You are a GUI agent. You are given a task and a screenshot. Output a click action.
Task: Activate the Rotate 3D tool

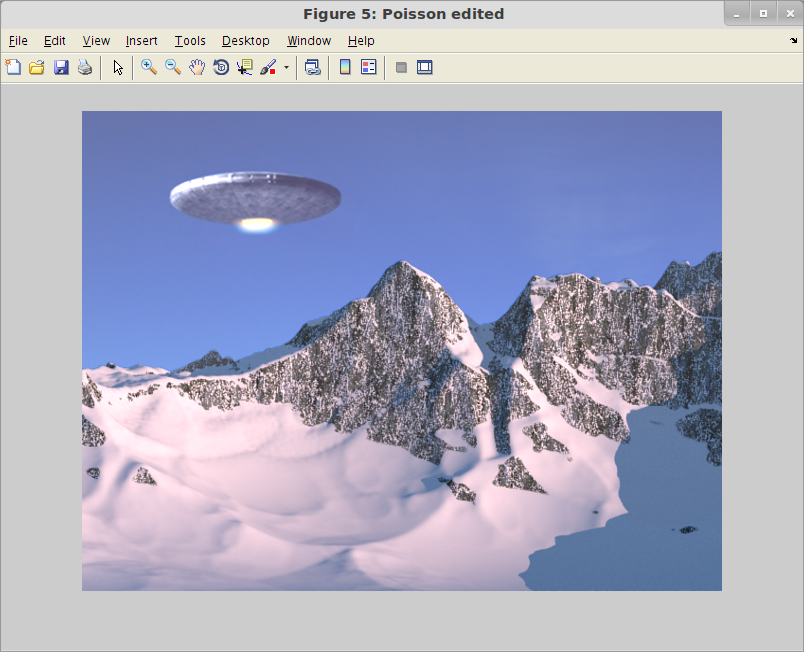click(221, 67)
